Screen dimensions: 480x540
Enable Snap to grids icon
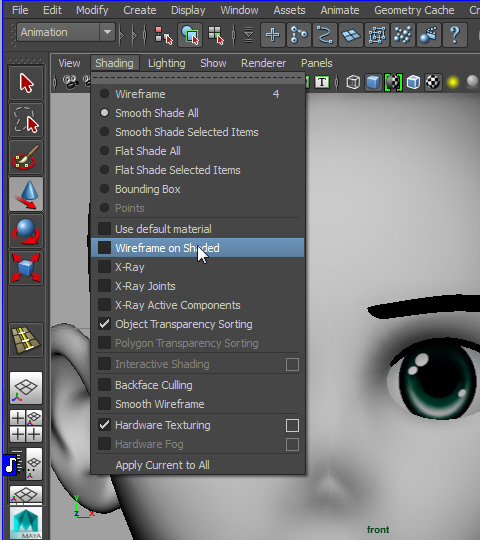pos(273,34)
